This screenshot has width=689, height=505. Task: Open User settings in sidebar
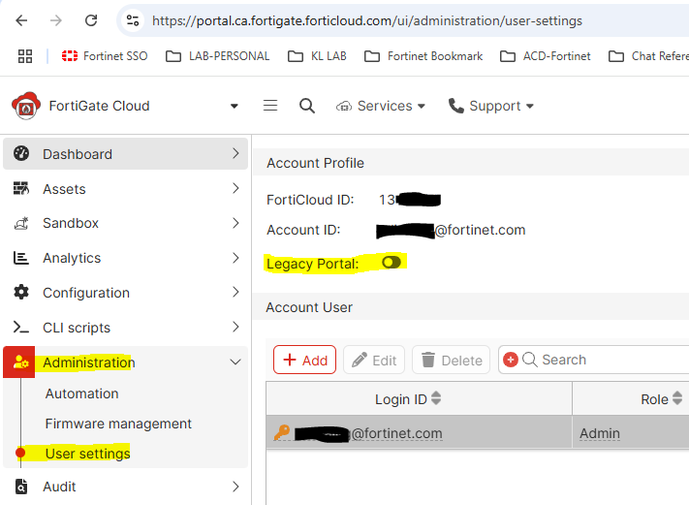[x=88, y=454]
